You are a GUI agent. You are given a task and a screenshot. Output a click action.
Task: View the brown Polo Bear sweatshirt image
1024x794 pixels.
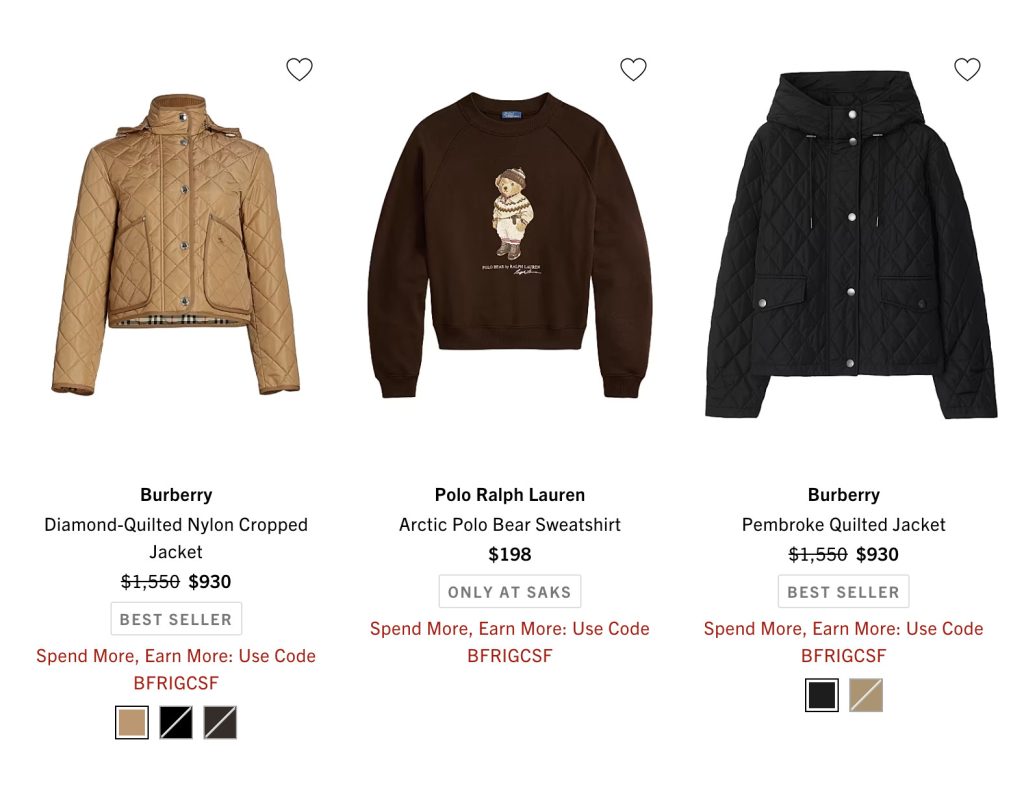pos(510,245)
